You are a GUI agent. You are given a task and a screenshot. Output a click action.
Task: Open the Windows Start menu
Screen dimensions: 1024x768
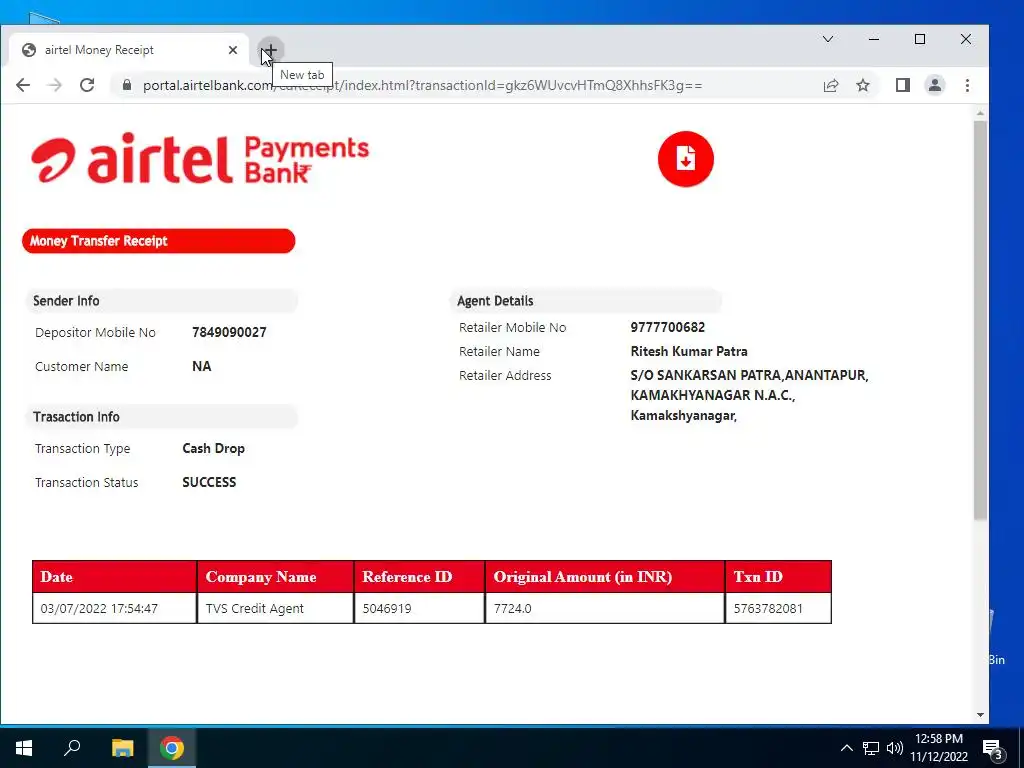pos(24,748)
